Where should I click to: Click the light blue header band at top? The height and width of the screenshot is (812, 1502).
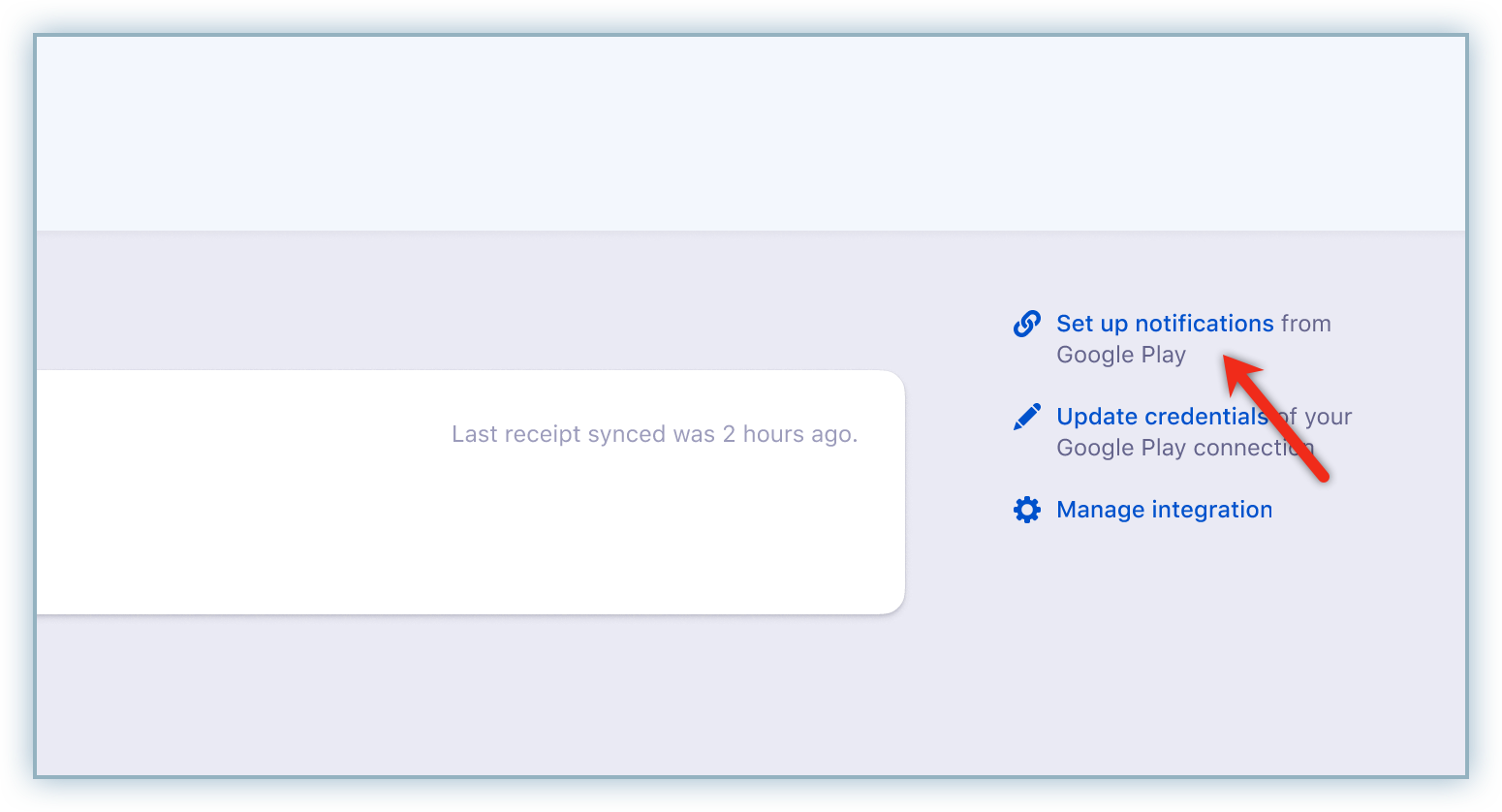[x=751, y=134]
